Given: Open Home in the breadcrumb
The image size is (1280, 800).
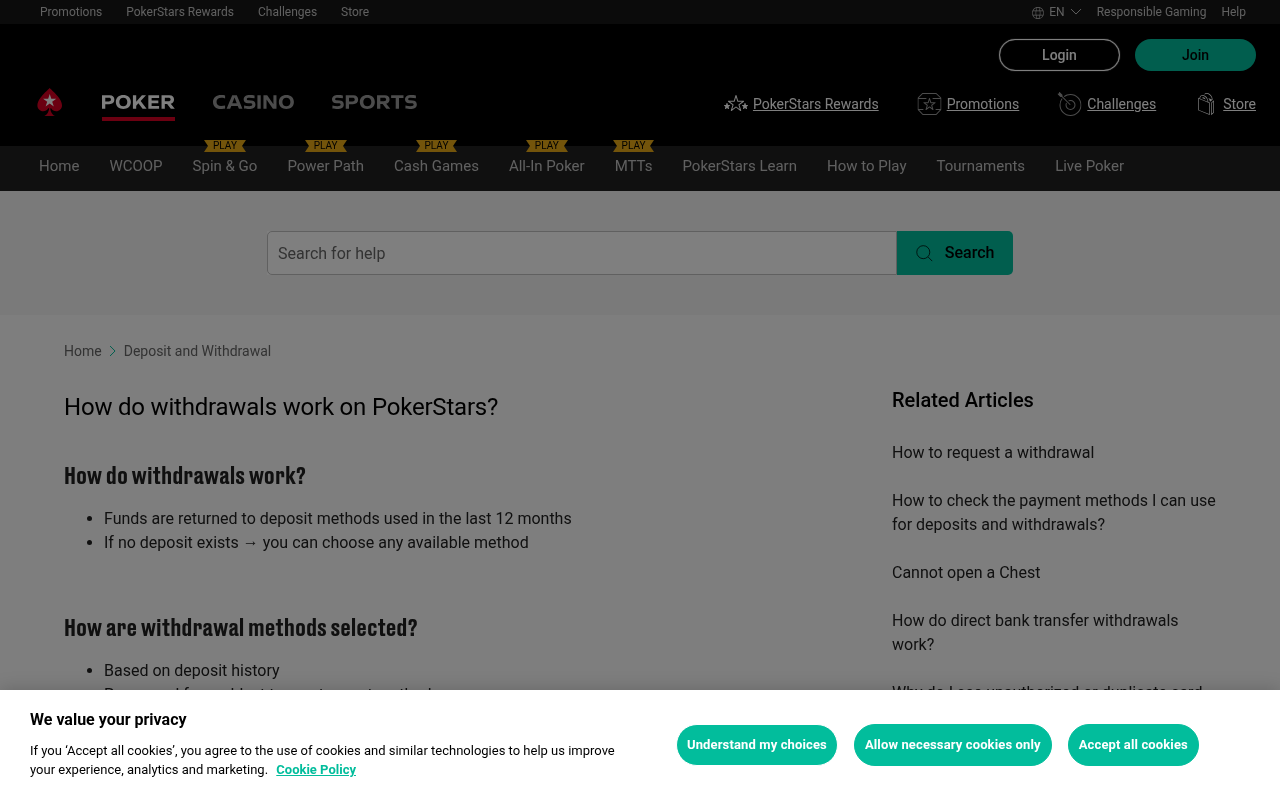Looking at the screenshot, I should coord(83,351).
